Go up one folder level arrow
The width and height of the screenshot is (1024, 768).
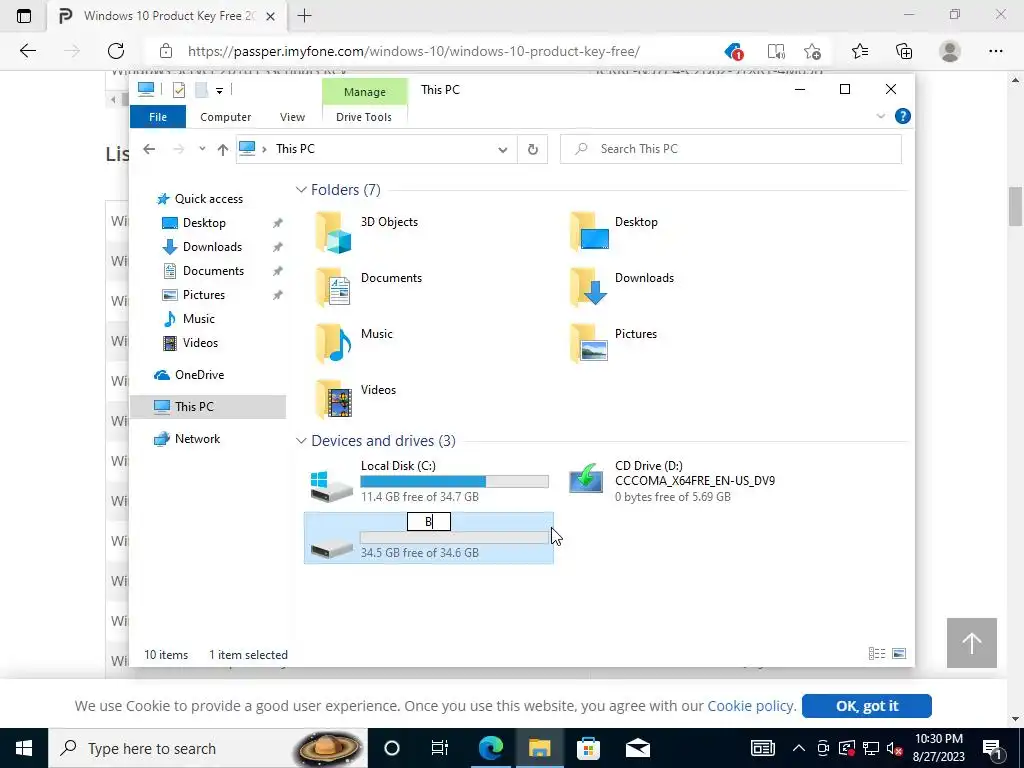[223, 150]
